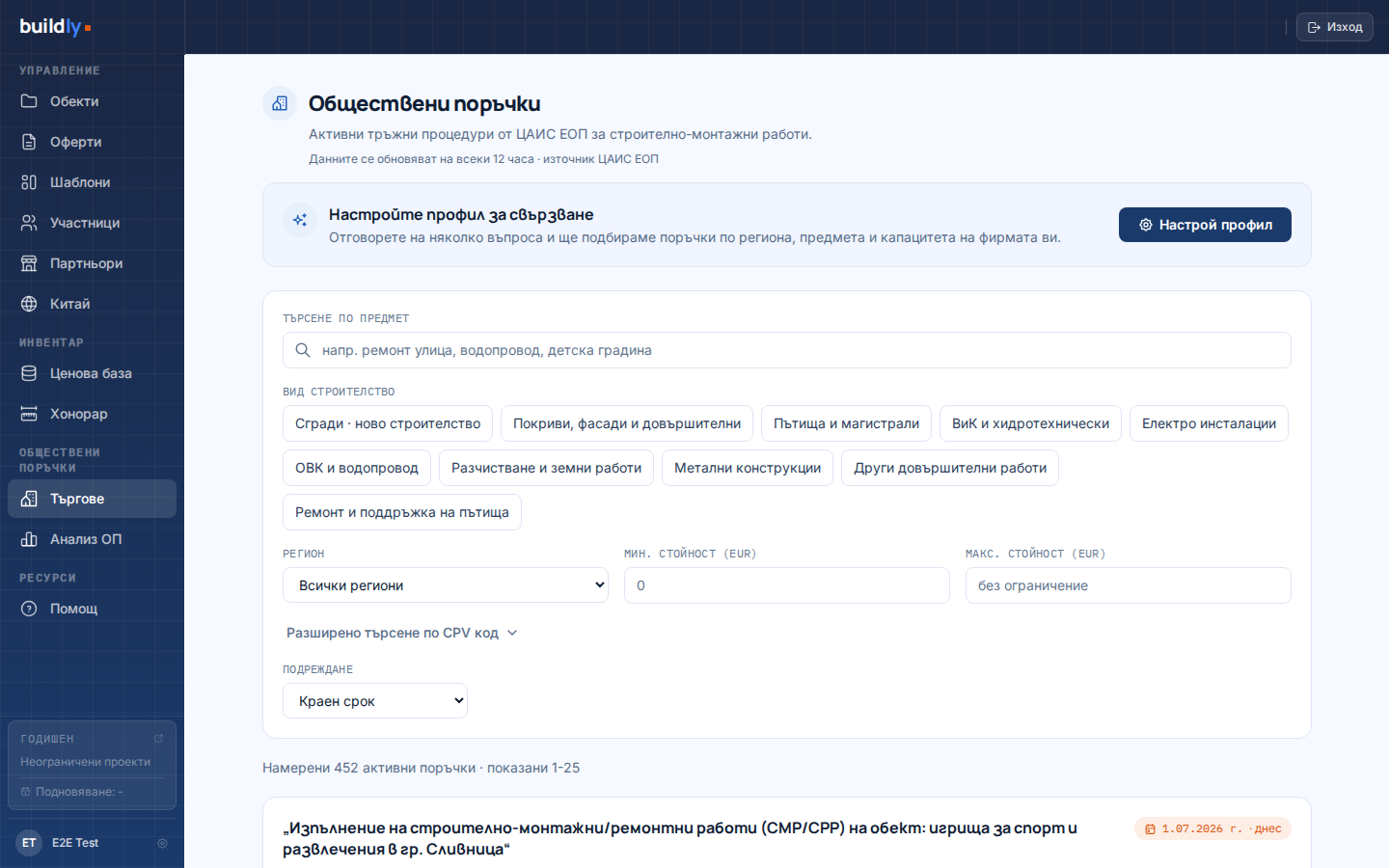Toggle ВиК и хидротехнически filter chip
Image resolution: width=1389 pixels, height=868 pixels.
pos(1030,423)
